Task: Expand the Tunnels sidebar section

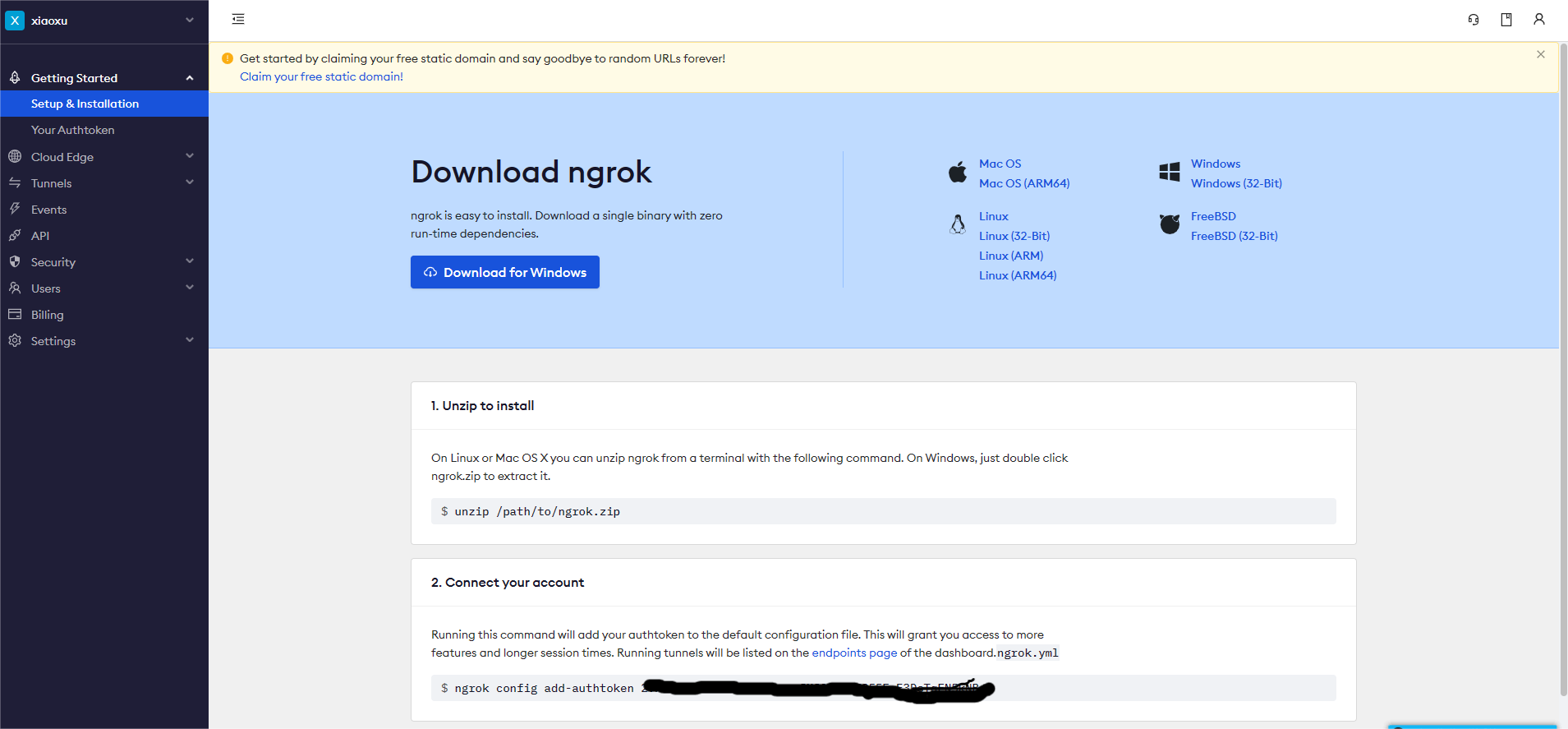Action: tap(190, 182)
